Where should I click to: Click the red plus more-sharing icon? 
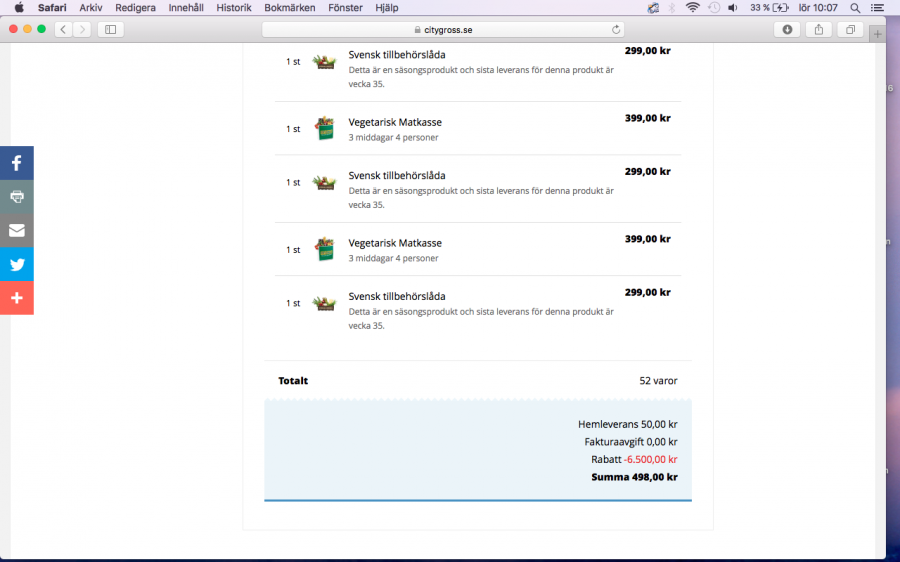click(x=17, y=298)
